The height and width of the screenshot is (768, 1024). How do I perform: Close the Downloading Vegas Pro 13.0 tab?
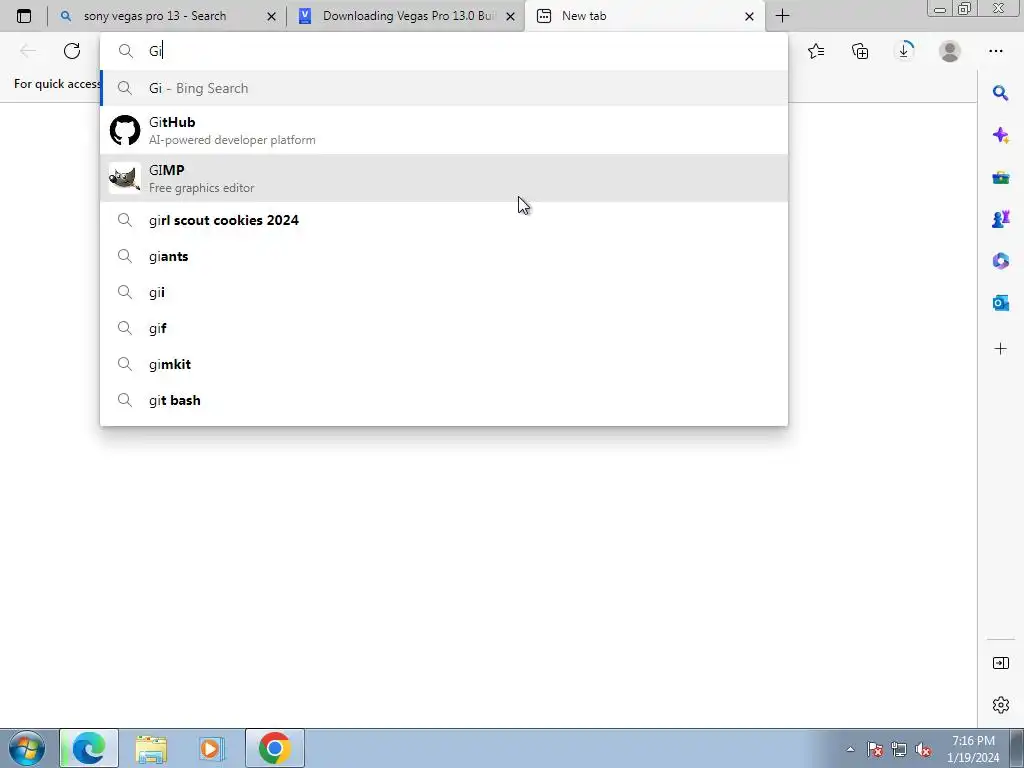[511, 16]
